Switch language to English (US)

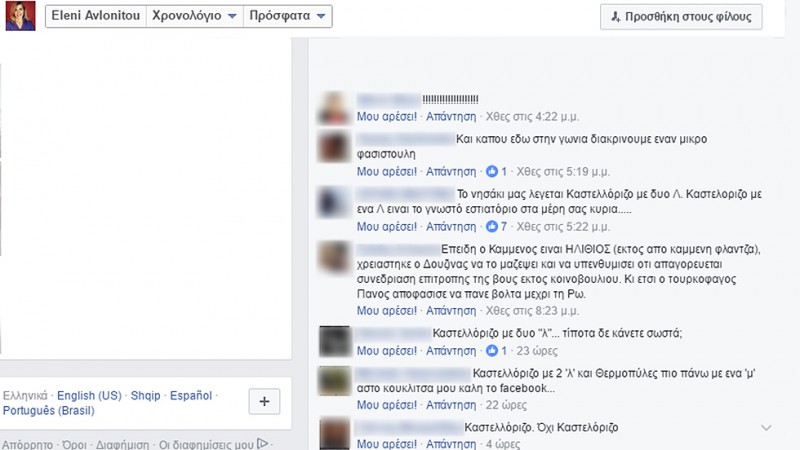click(89, 395)
